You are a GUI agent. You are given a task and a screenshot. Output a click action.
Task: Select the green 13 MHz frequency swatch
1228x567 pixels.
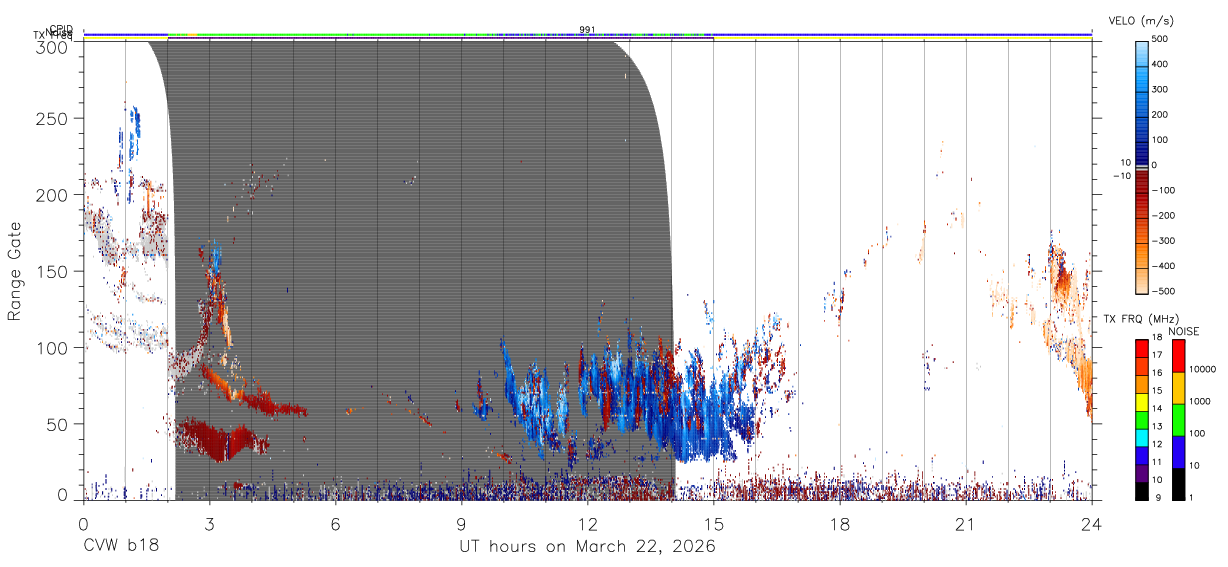[x=1141, y=419]
